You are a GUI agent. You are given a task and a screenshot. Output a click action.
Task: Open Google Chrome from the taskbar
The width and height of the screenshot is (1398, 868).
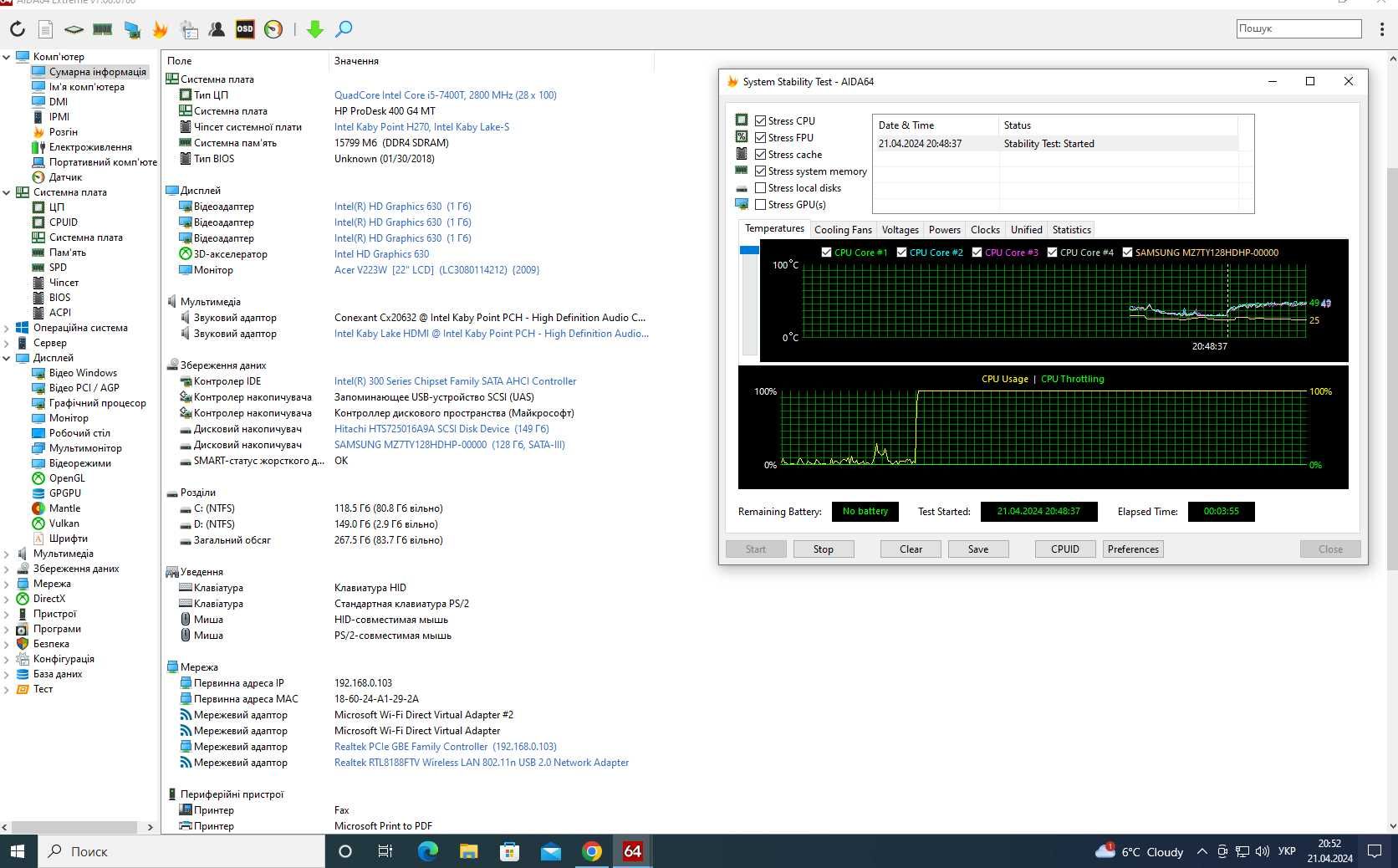pyautogui.click(x=591, y=851)
